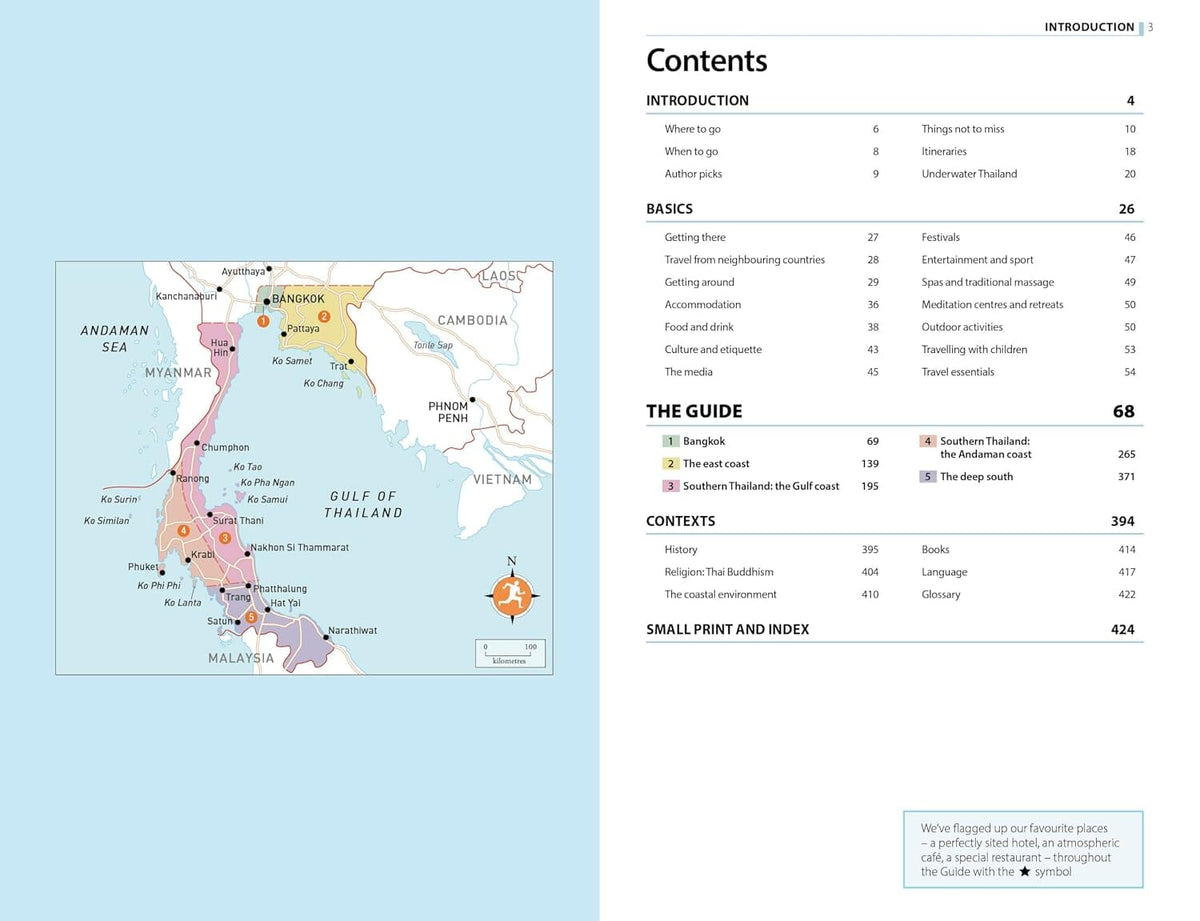Select the 'Entertainment and sport' entry
The height and width of the screenshot is (921, 1200).
pos(978,260)
